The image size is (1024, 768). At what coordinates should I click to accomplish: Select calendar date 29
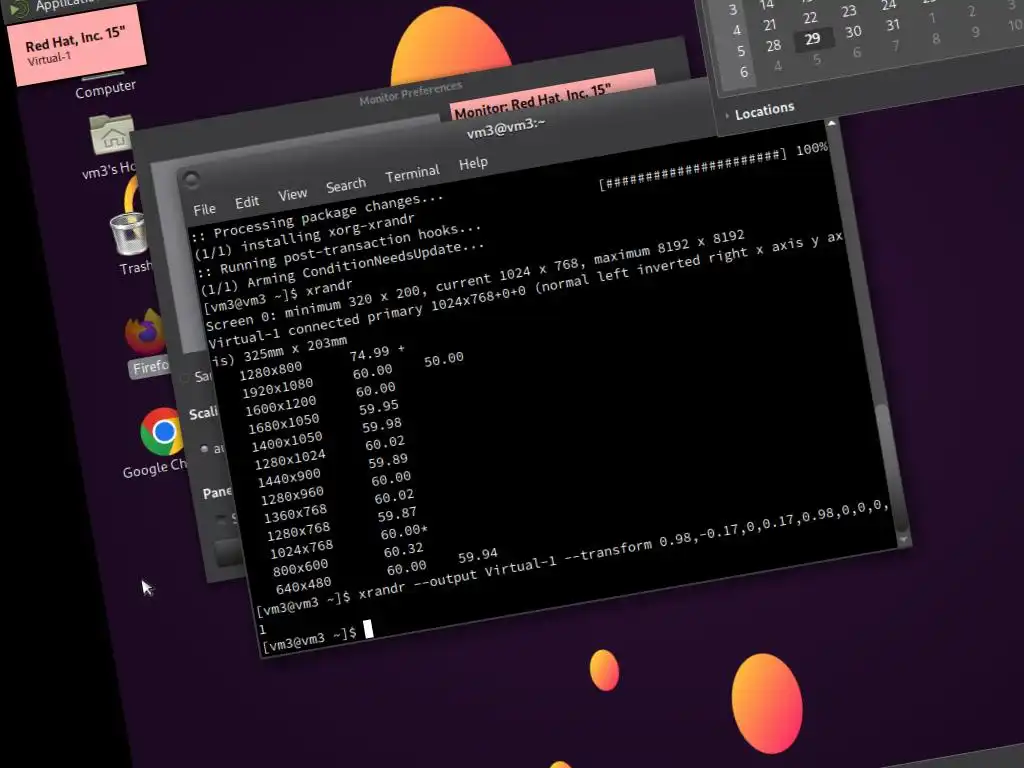tap(812, 39)
